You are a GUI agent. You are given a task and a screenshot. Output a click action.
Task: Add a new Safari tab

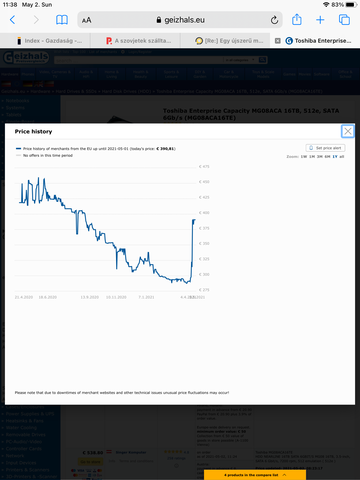pos(320,20)
